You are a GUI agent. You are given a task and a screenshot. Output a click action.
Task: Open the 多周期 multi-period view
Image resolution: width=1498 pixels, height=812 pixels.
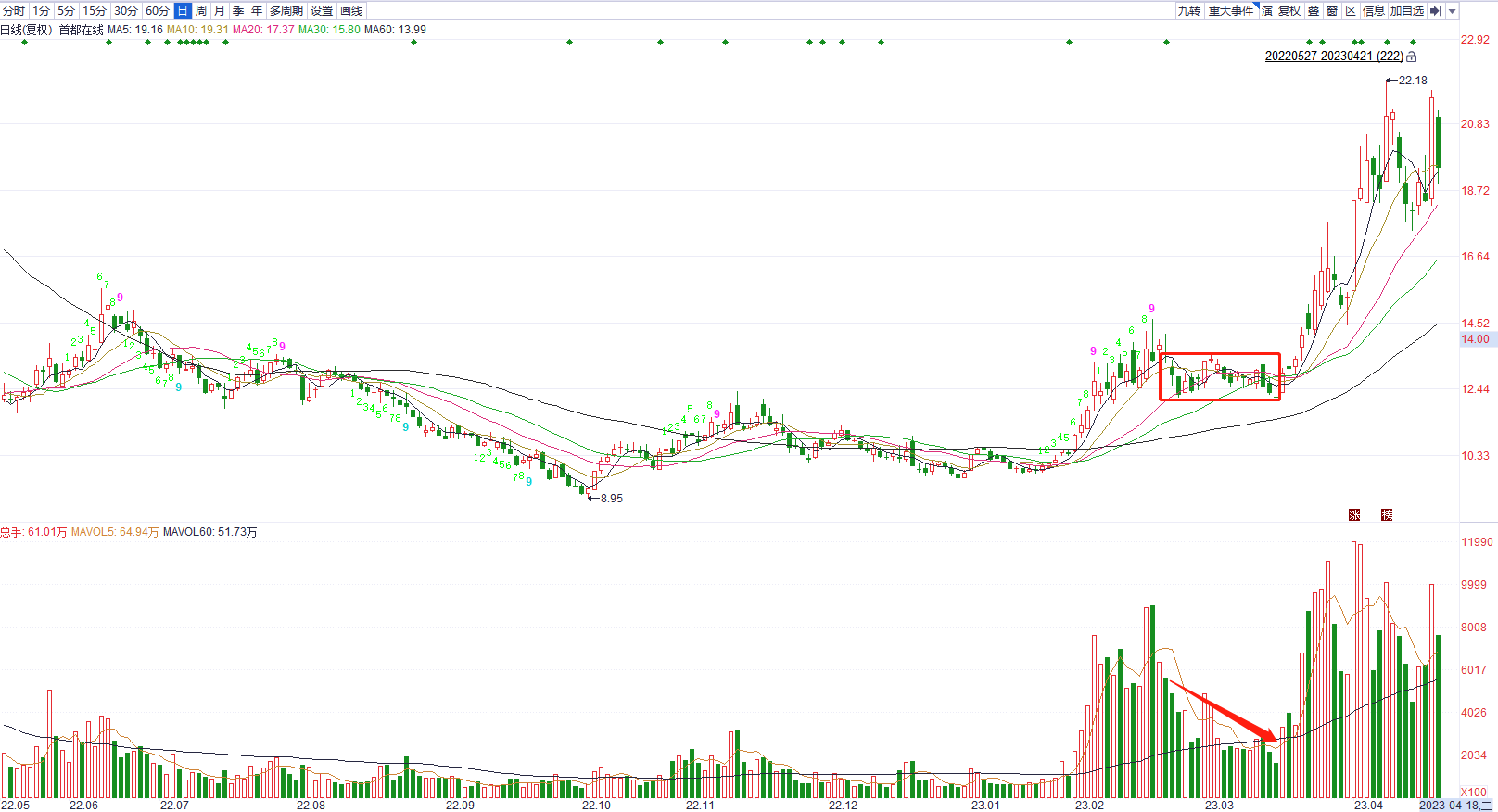(286, 11)
